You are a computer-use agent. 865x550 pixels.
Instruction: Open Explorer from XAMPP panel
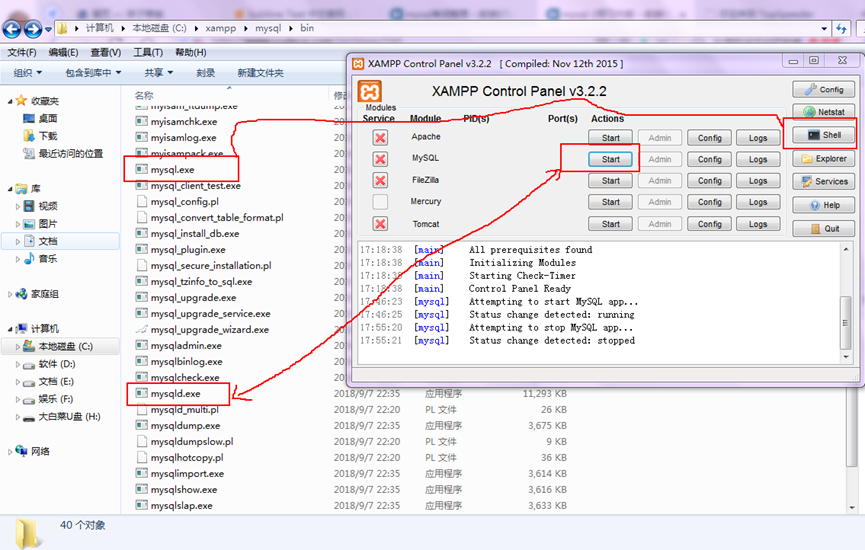(x=824, y=159)
